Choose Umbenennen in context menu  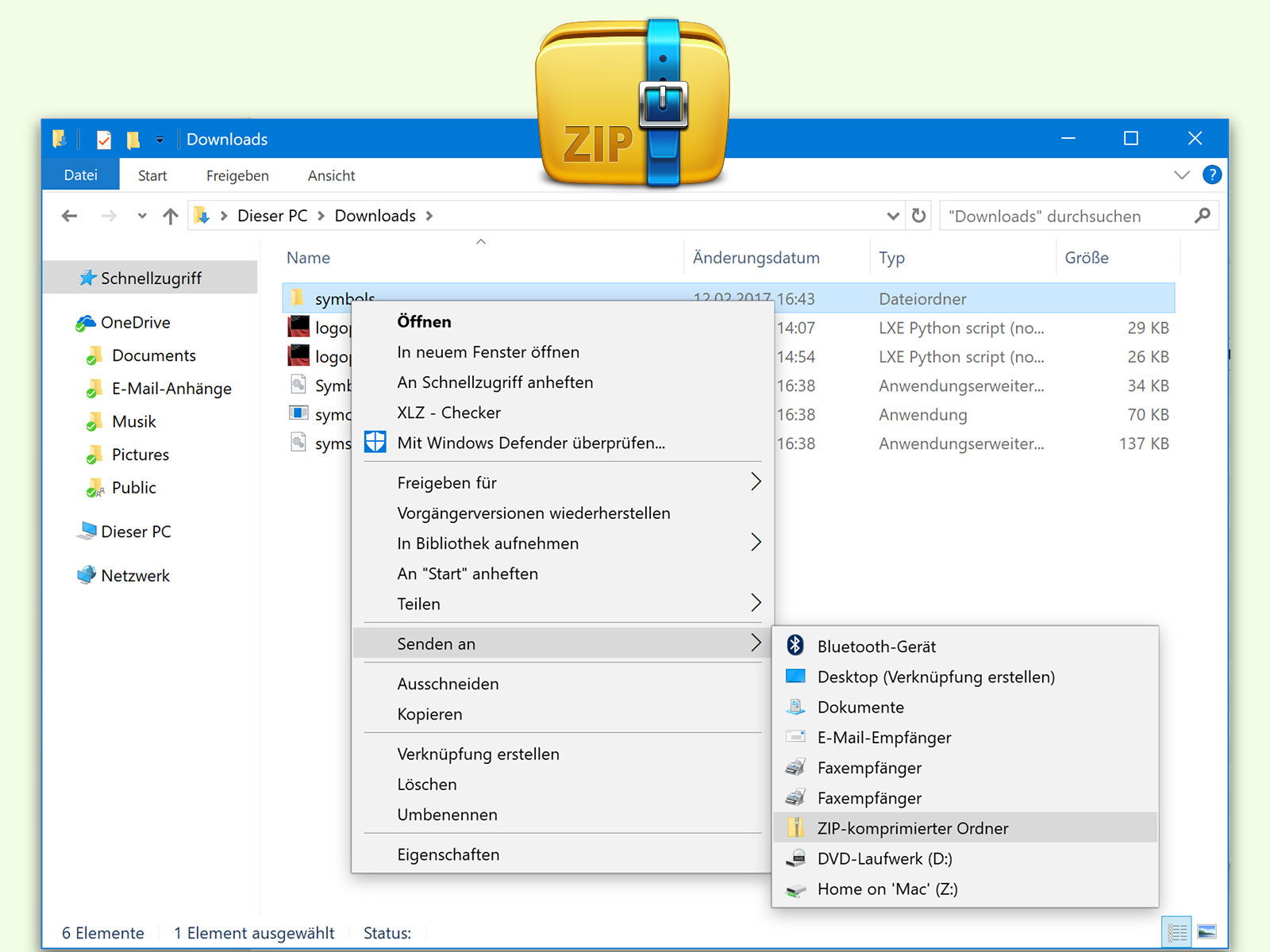(x=562, y=814)
